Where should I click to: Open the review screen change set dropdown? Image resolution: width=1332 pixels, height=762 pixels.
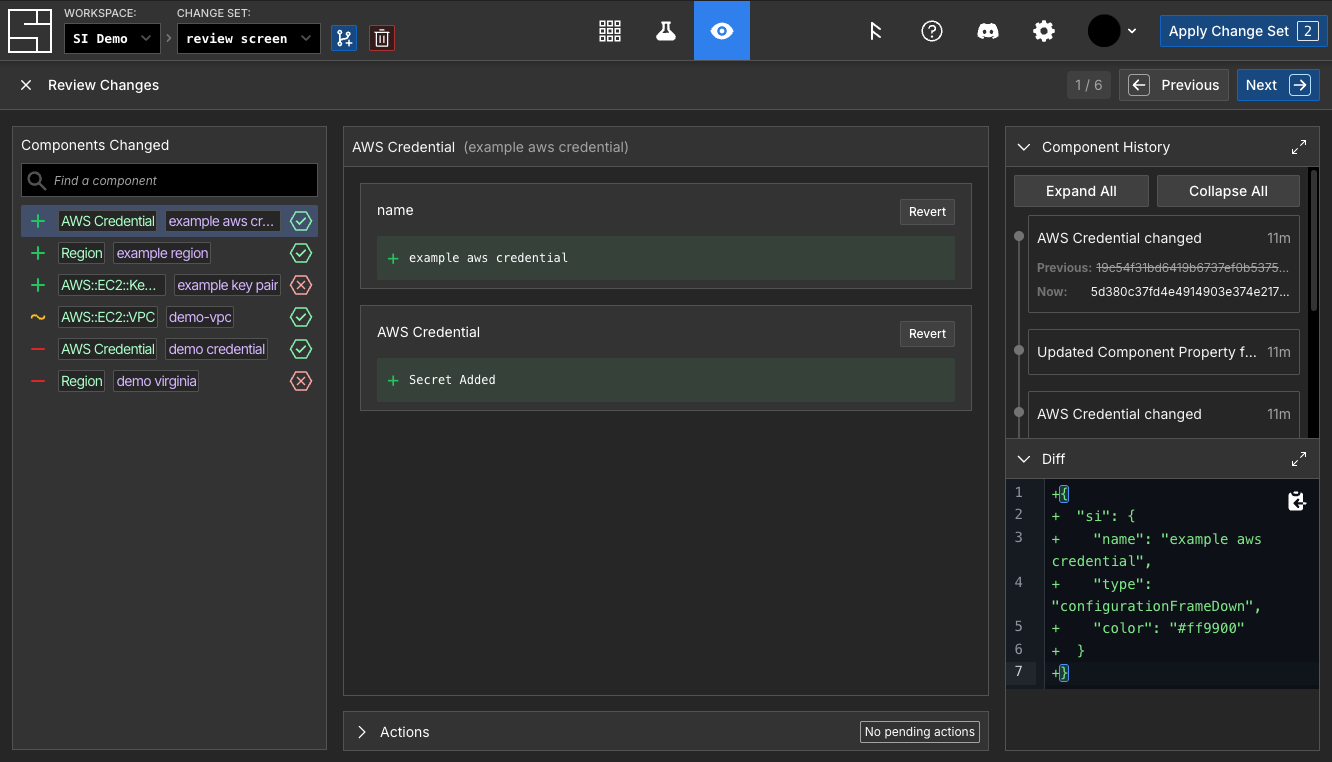pyautogui.click(x=250, y=39)
